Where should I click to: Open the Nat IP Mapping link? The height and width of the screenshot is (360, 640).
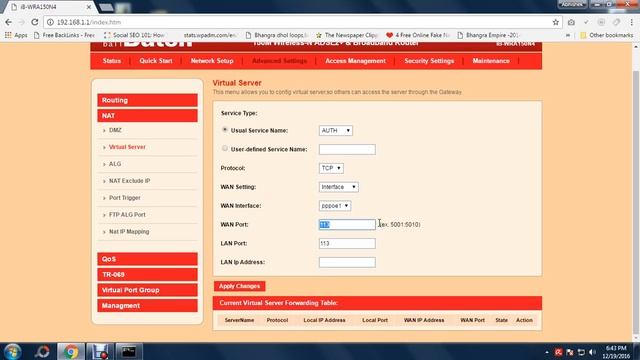click(129, 231)
